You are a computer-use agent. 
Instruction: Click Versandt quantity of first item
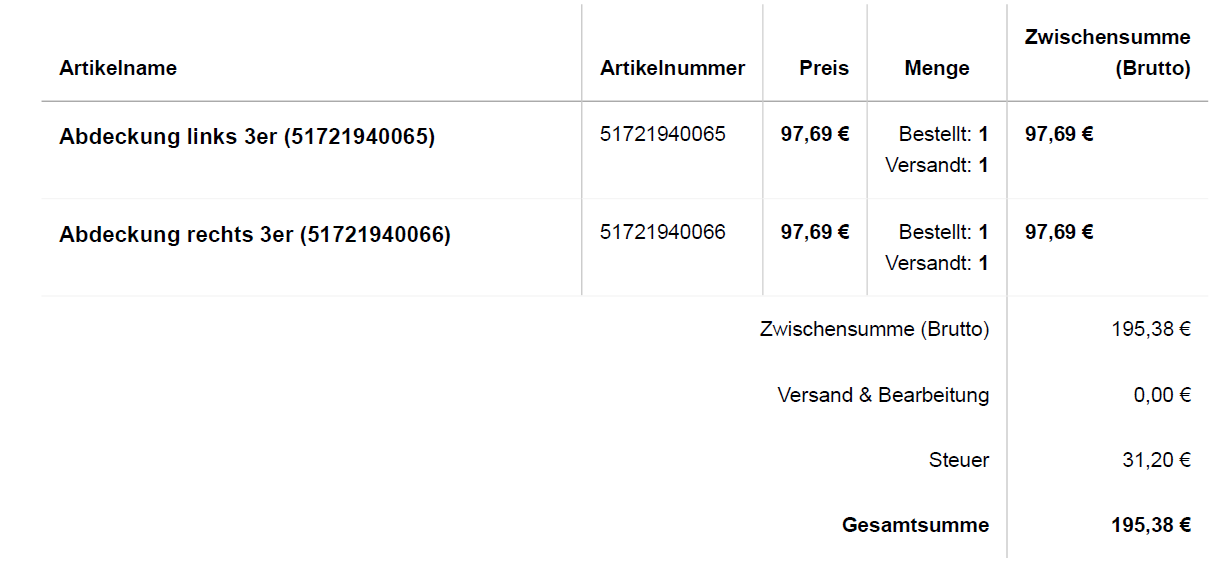(937, 165)
